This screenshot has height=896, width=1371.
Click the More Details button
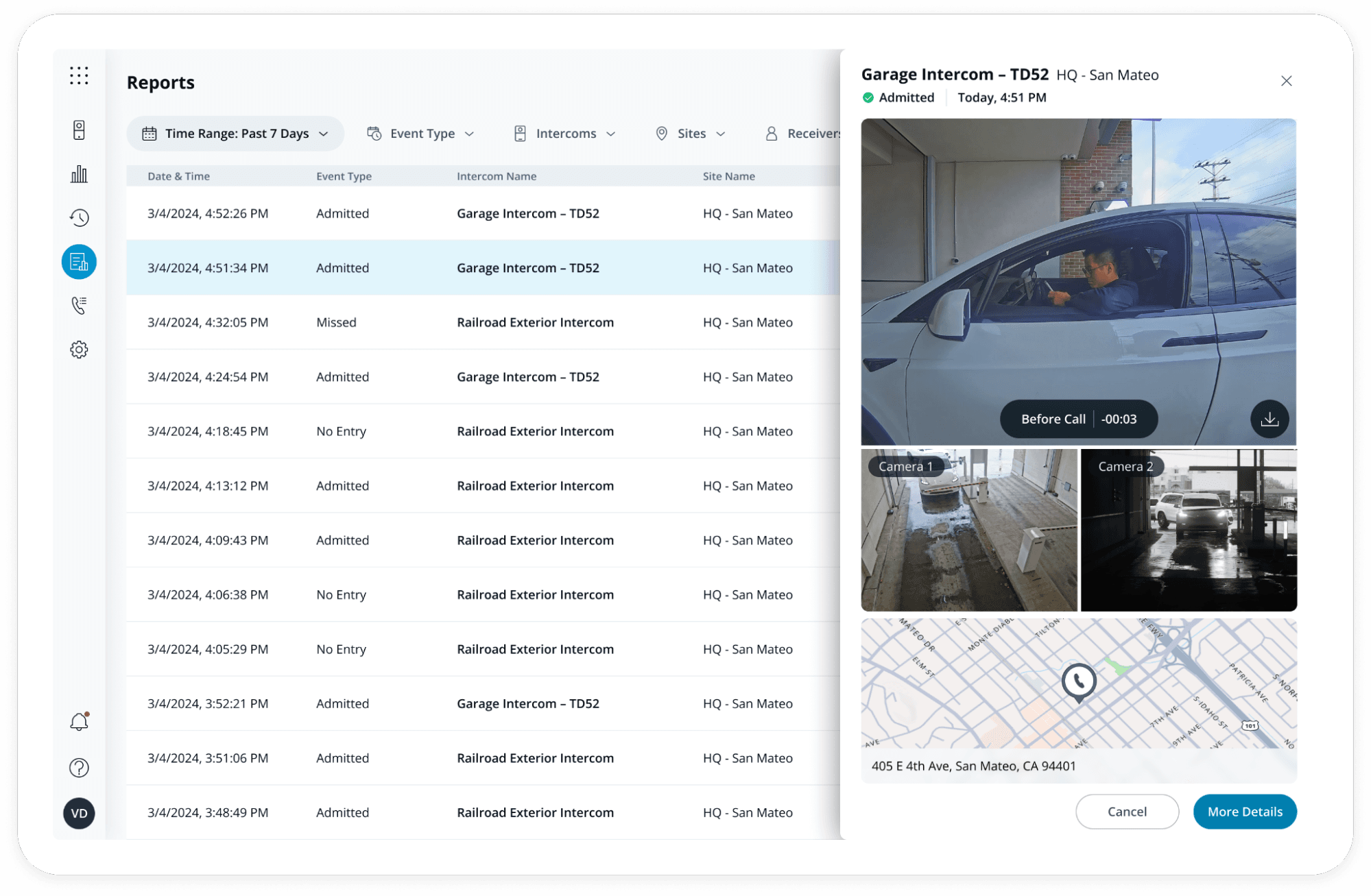click(1245, 811)
